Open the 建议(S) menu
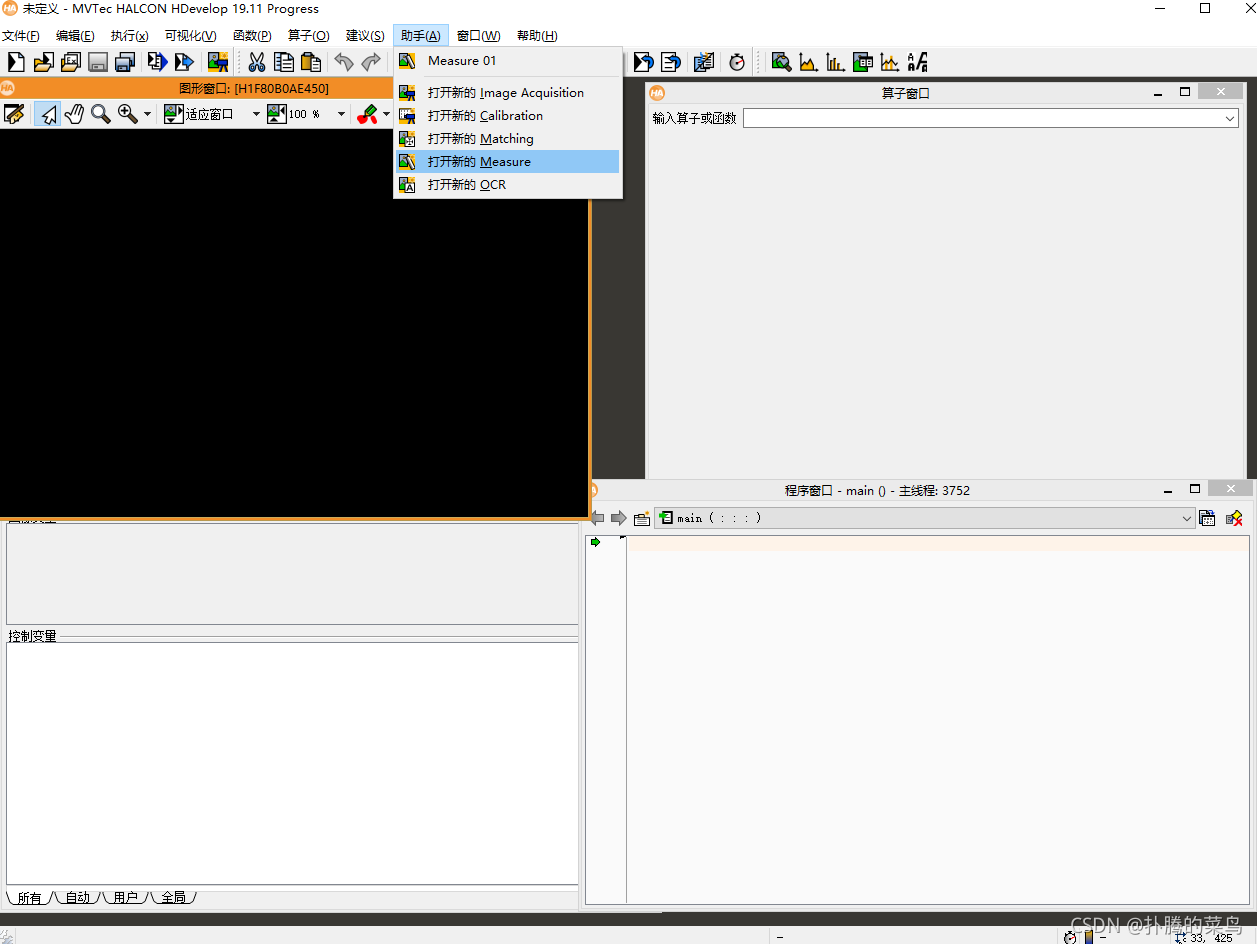This screenshot has width=1257, height=944. [365, 36]
